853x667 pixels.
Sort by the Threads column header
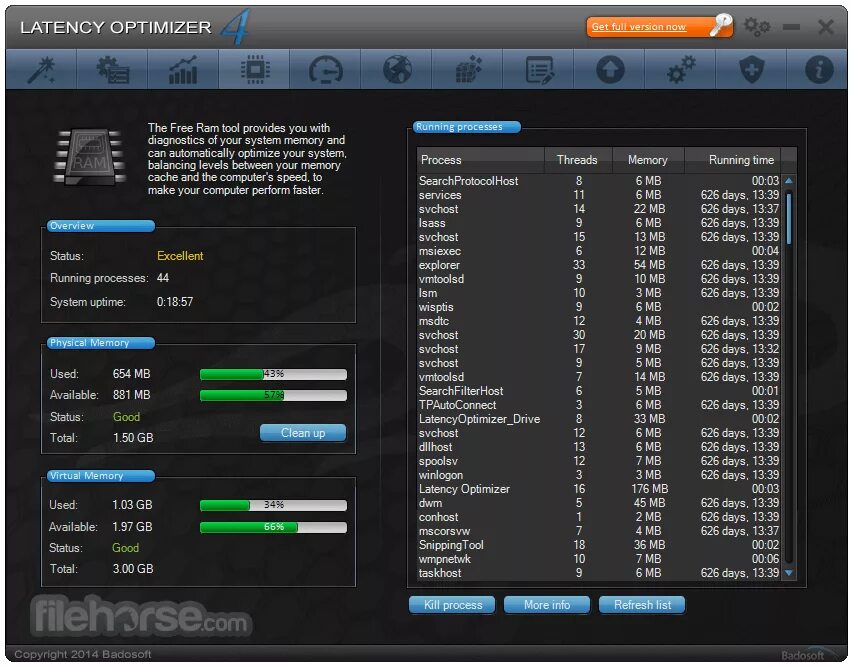578,160
